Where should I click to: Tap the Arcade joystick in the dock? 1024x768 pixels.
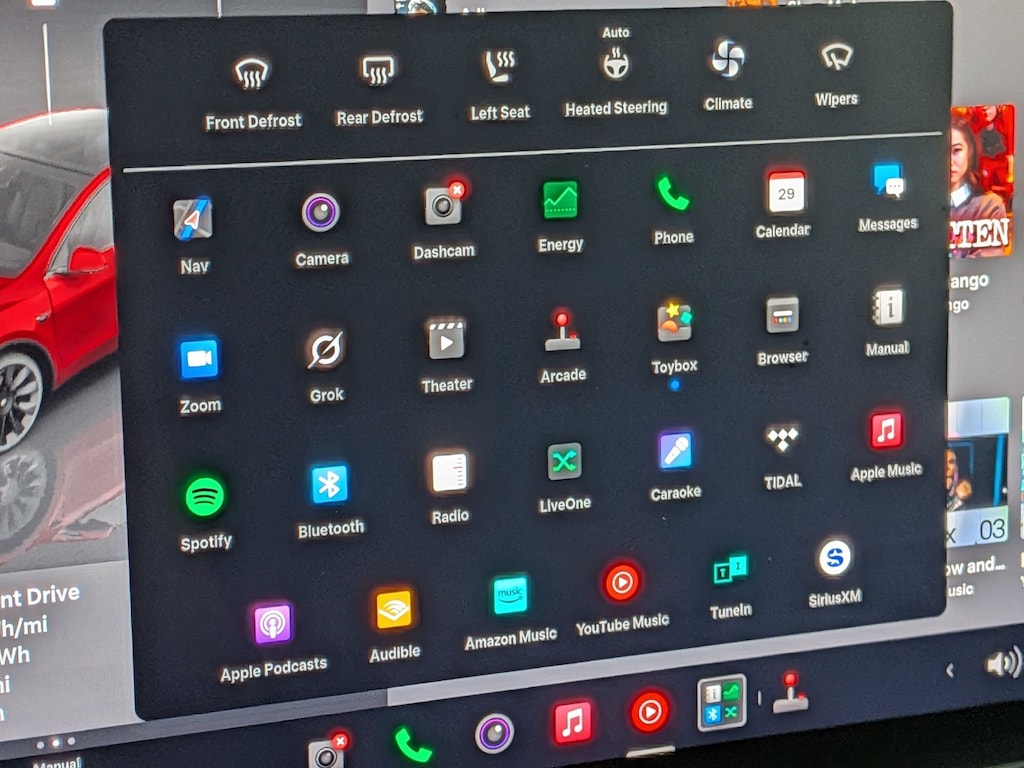pos(791,694)
